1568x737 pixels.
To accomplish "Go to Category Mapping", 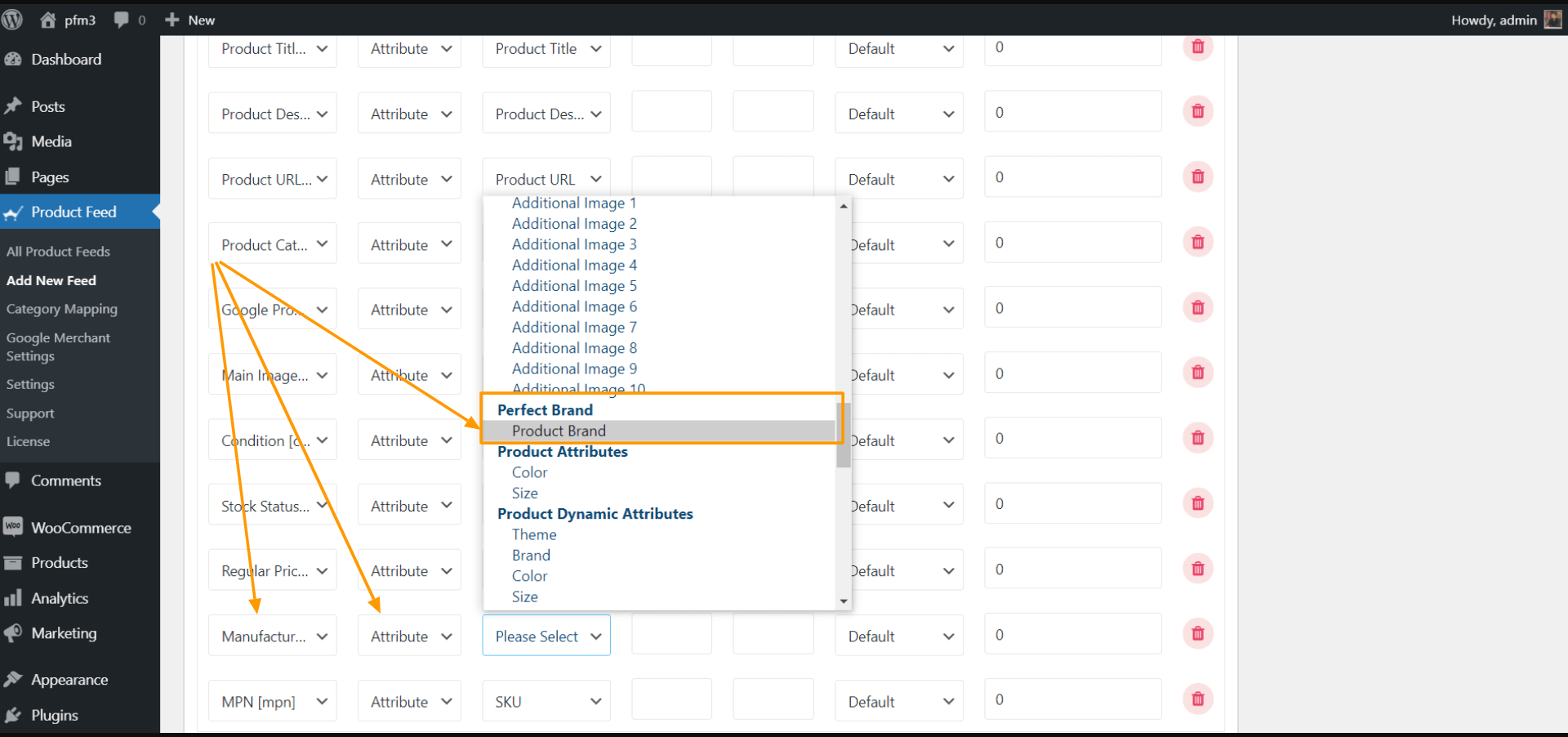I will click(x=62, y=309).
